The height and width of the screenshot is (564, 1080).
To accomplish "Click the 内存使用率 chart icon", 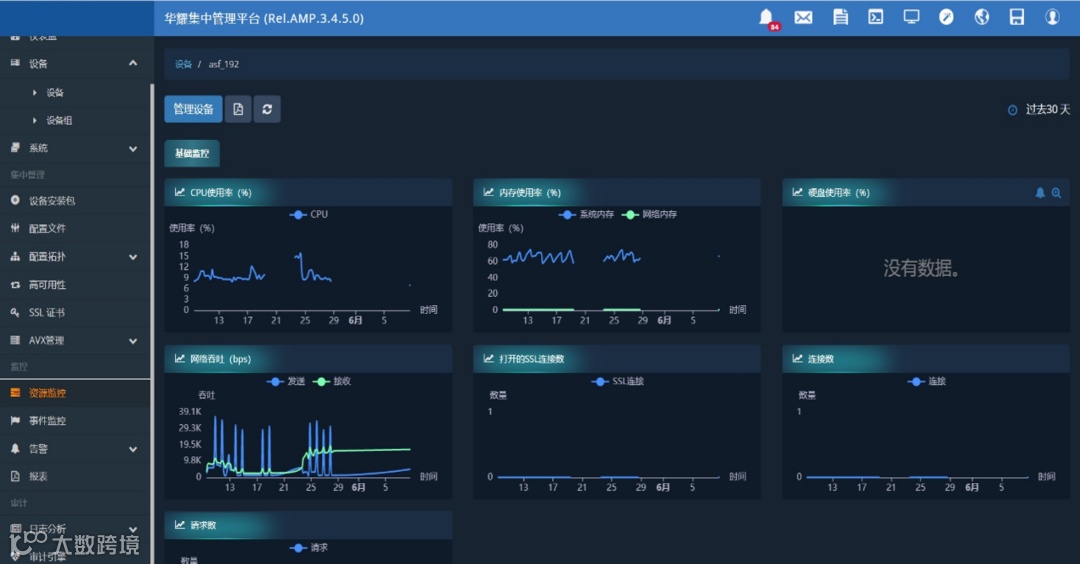I will pos(488,192).
